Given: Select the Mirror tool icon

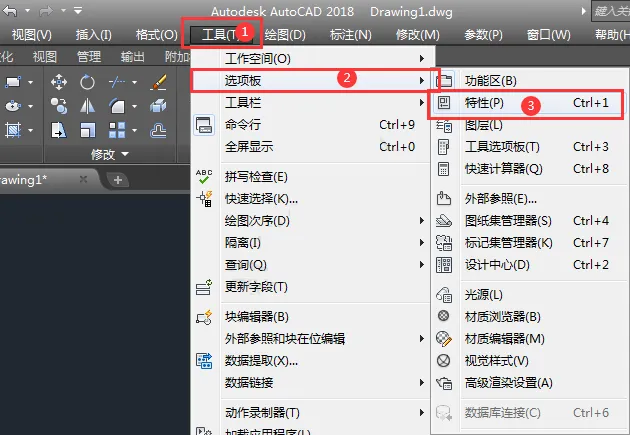Looking at the screenshot, I should [87, 106].
